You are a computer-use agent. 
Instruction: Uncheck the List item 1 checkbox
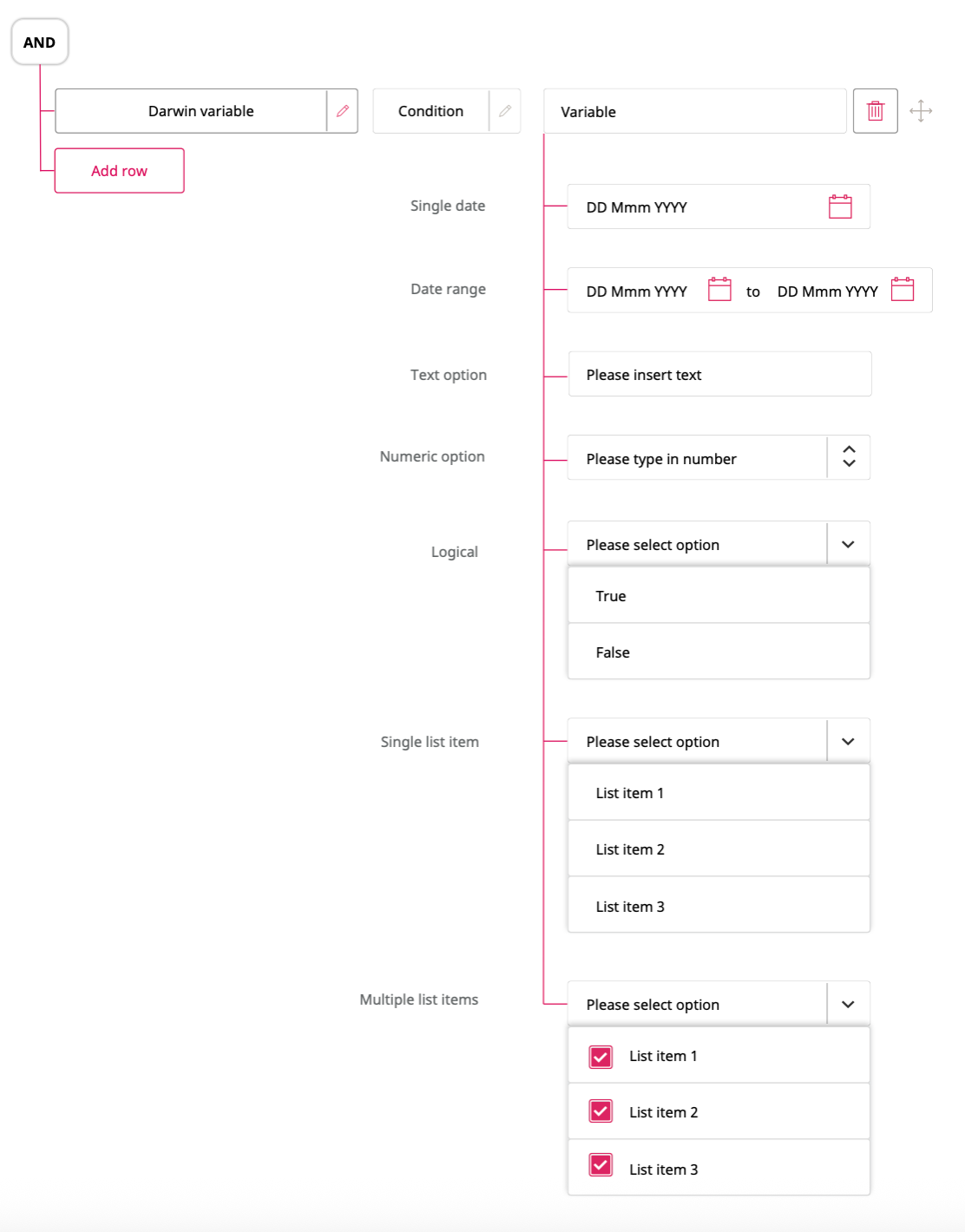pos(601,1056)
